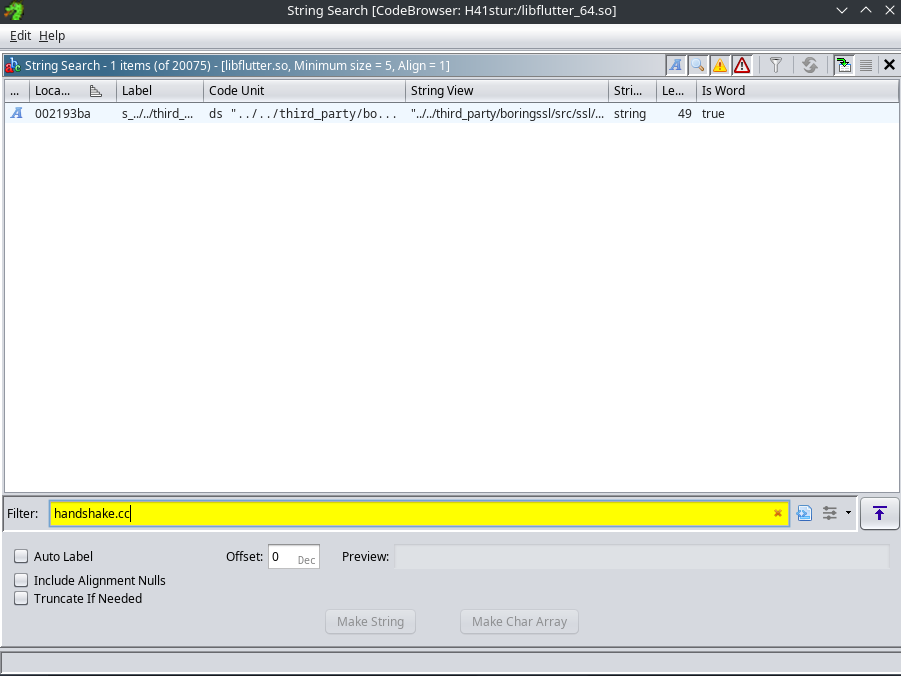Image resolution: width=901 pixels, height=676 pixels.
Task: Open the Help menu
Action: [52, 35]
